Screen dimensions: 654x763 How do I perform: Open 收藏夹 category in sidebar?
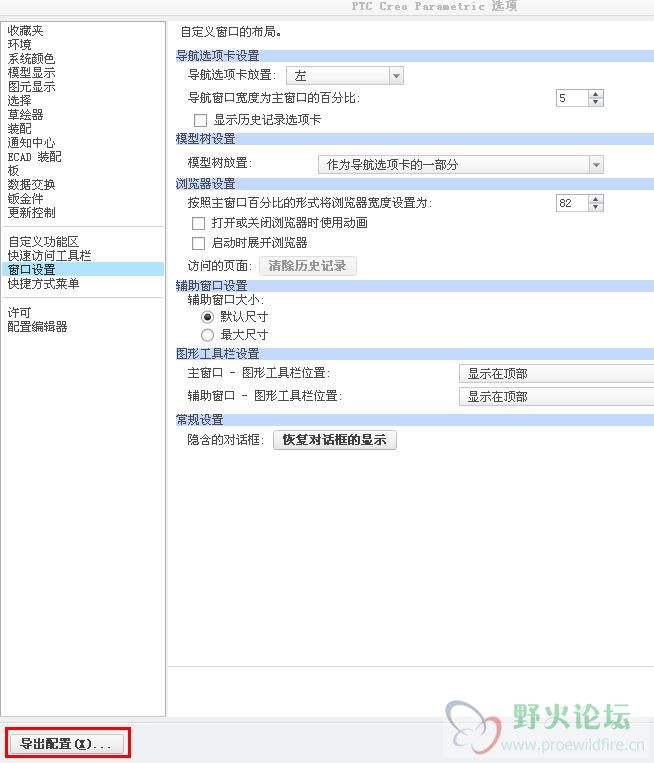(x=25, y=31)
